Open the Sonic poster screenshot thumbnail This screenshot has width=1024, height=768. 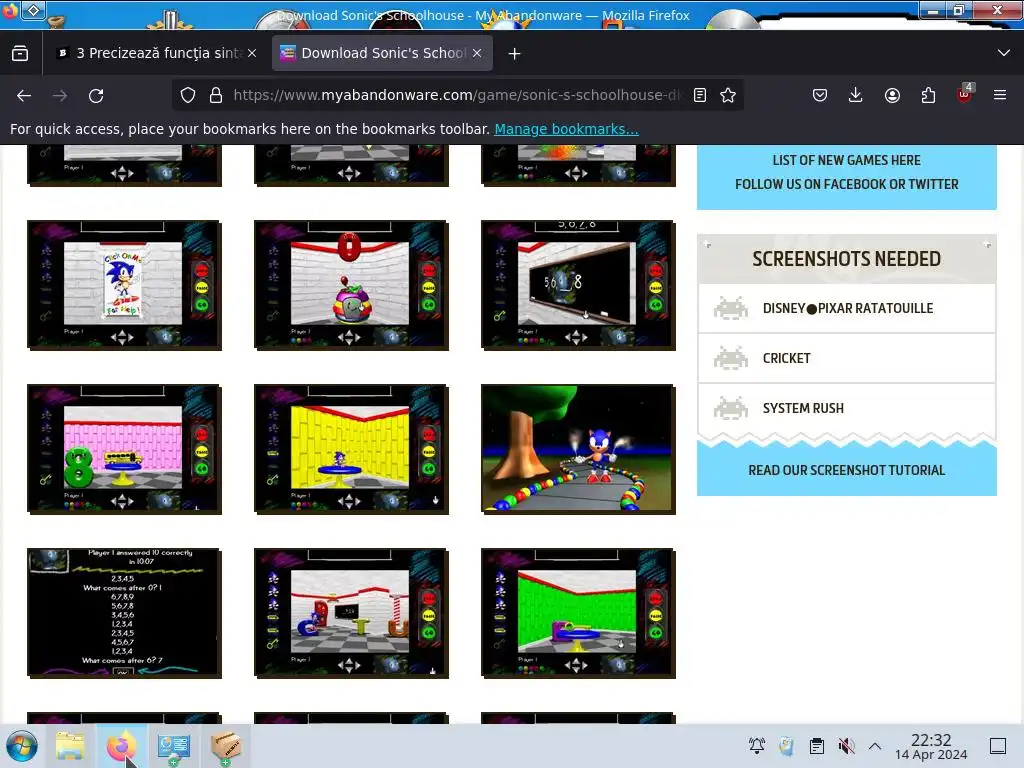(124, 285)
